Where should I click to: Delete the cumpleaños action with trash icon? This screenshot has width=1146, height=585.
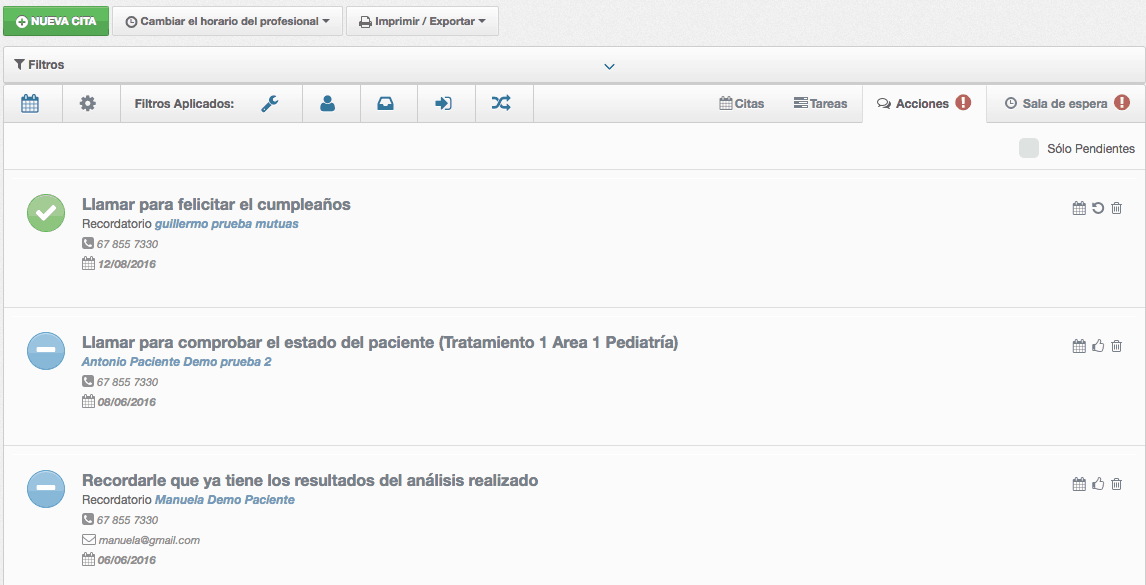coord(1116,208)
